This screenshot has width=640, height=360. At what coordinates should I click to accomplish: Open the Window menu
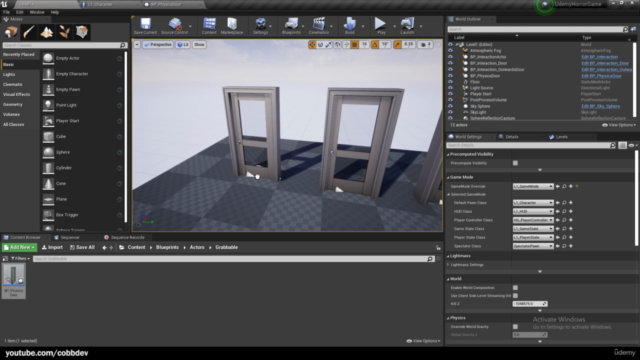[37, 12]
